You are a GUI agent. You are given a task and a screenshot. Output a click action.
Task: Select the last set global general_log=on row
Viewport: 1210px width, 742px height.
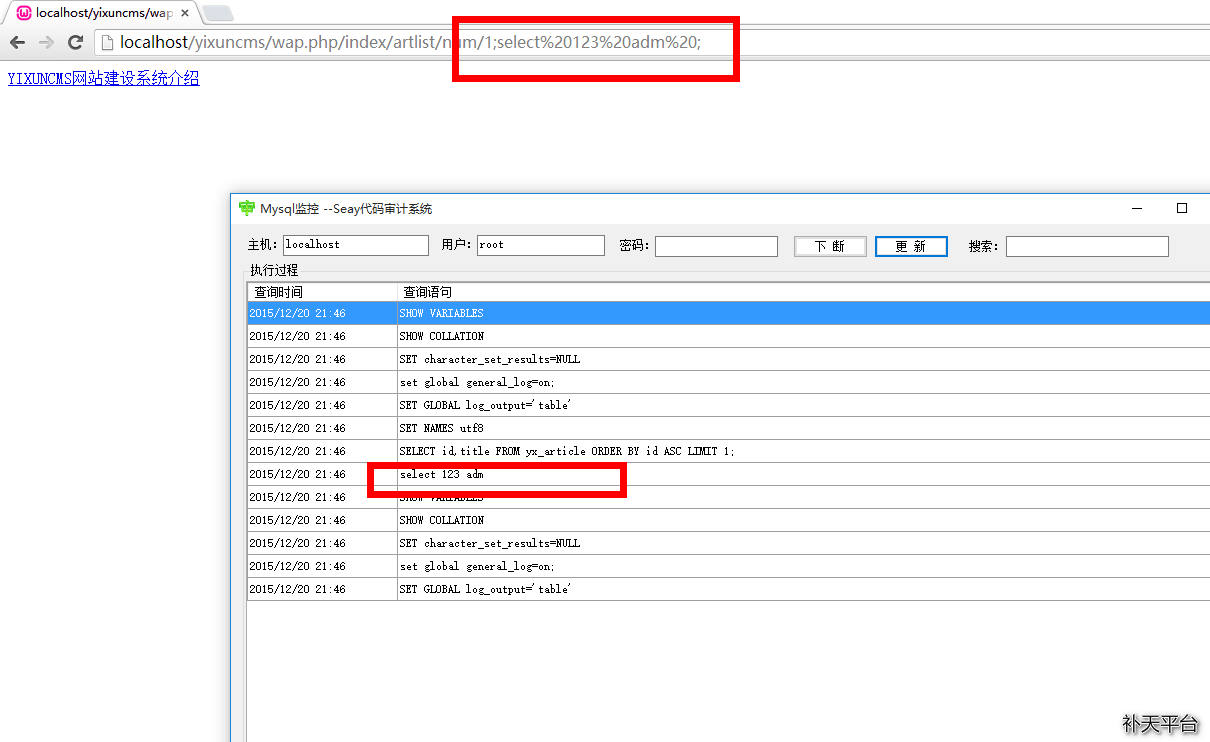[729, 566]
